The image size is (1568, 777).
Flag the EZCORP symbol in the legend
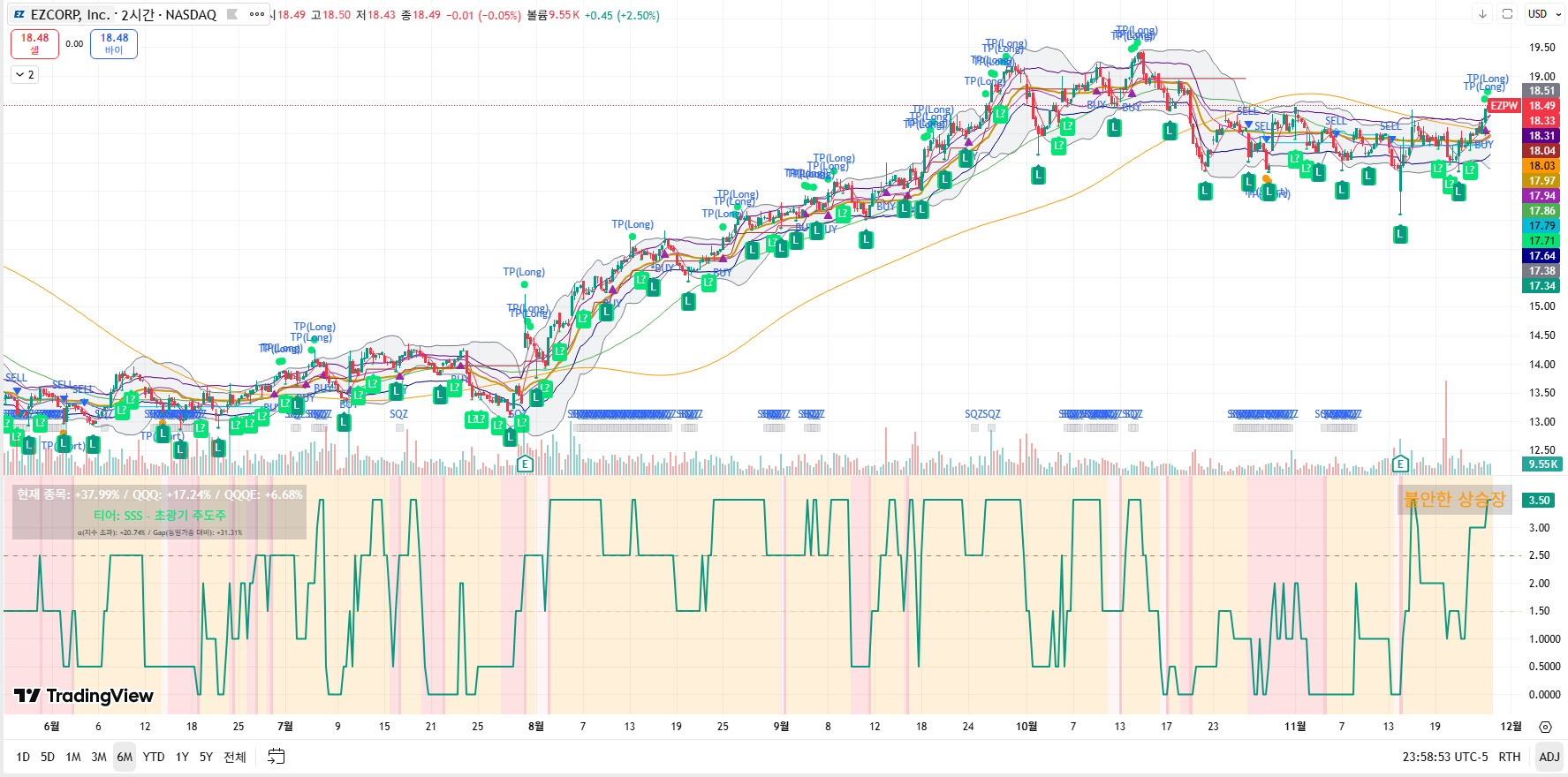(x=232, y=14)
